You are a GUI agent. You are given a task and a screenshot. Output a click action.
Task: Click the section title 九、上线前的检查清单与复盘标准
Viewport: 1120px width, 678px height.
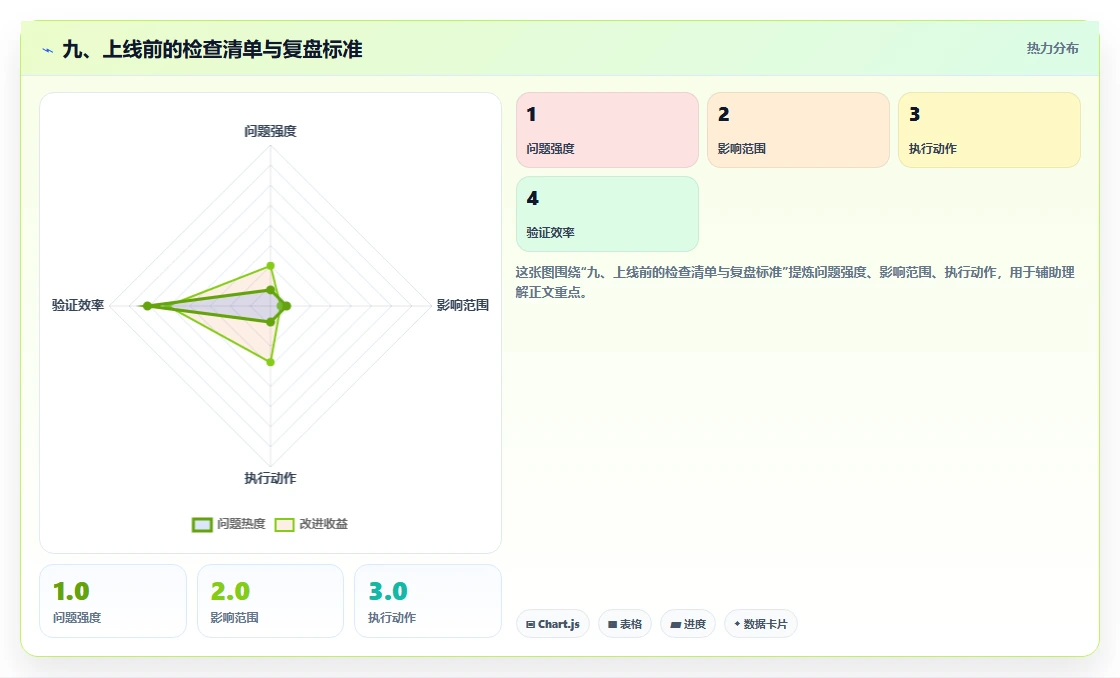click(212, 49)
